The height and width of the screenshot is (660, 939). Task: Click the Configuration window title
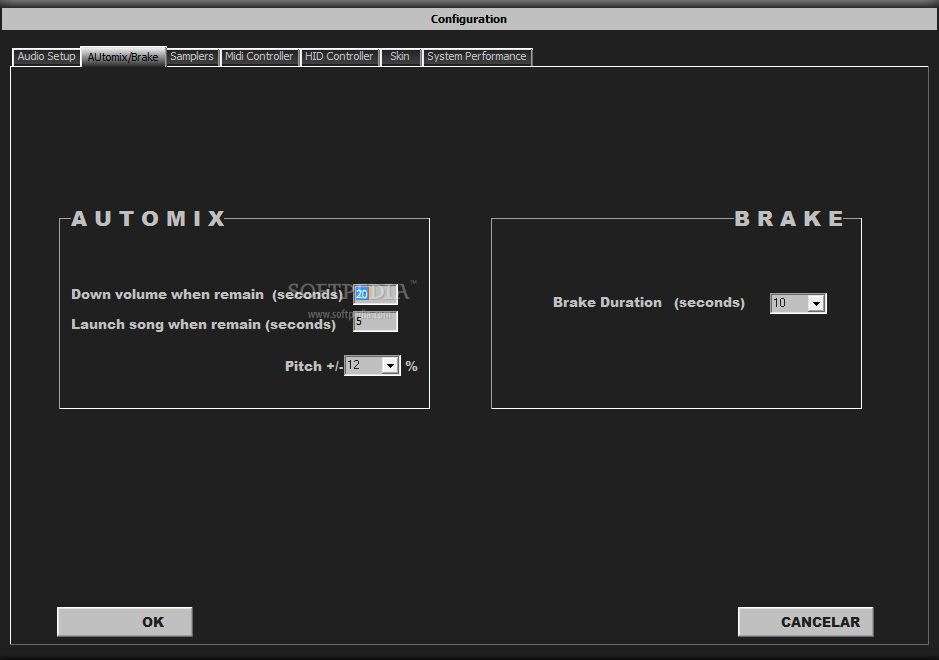(x=469, y=19)
